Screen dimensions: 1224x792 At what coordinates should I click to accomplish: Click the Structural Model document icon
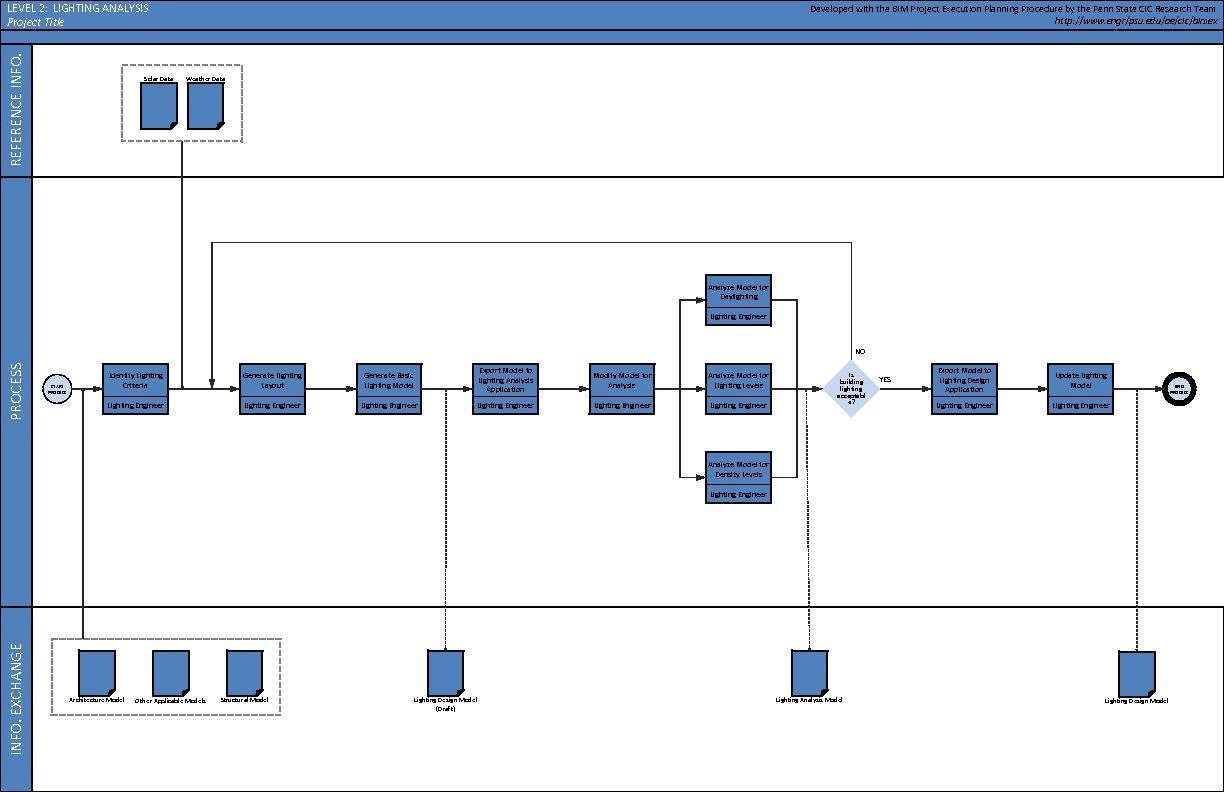pyautogui.click(x=244, y=672)
